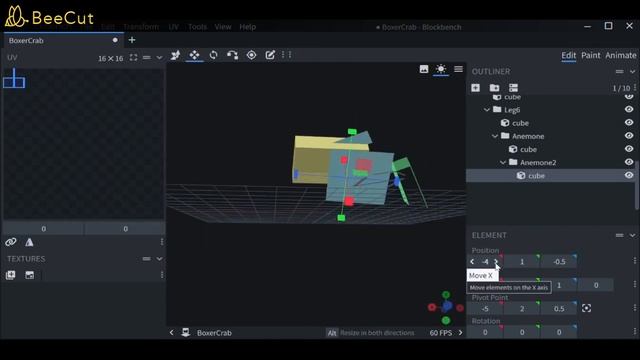Click the first toolbar tool left of Move
The width and height of the screenshot is (640, 360).
pos(176,55)
